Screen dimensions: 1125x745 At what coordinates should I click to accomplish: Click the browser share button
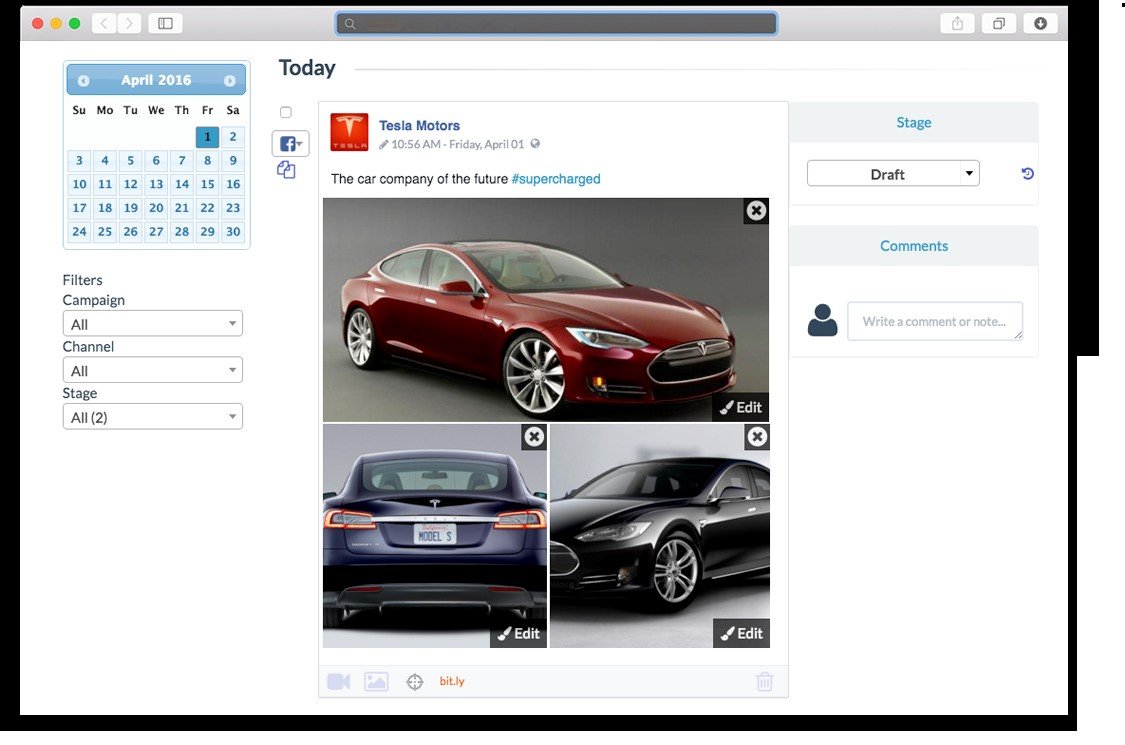point(957,23)
